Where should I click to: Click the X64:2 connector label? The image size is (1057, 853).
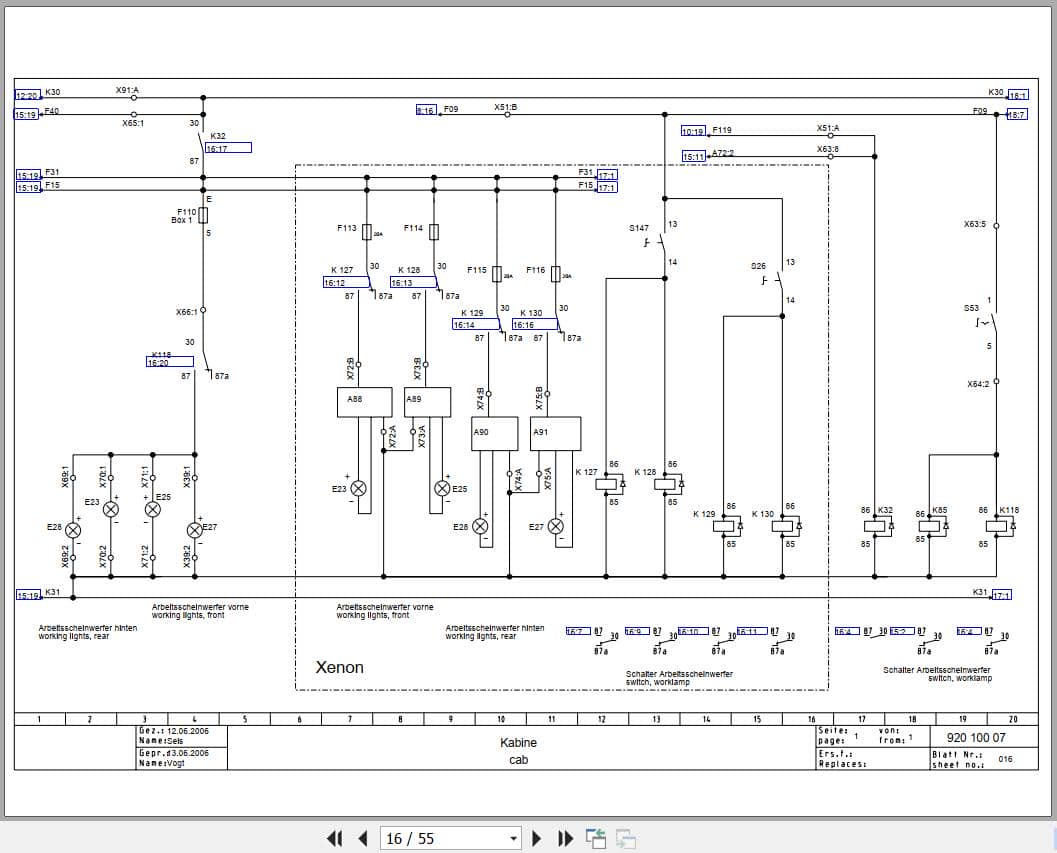(978, 384)
